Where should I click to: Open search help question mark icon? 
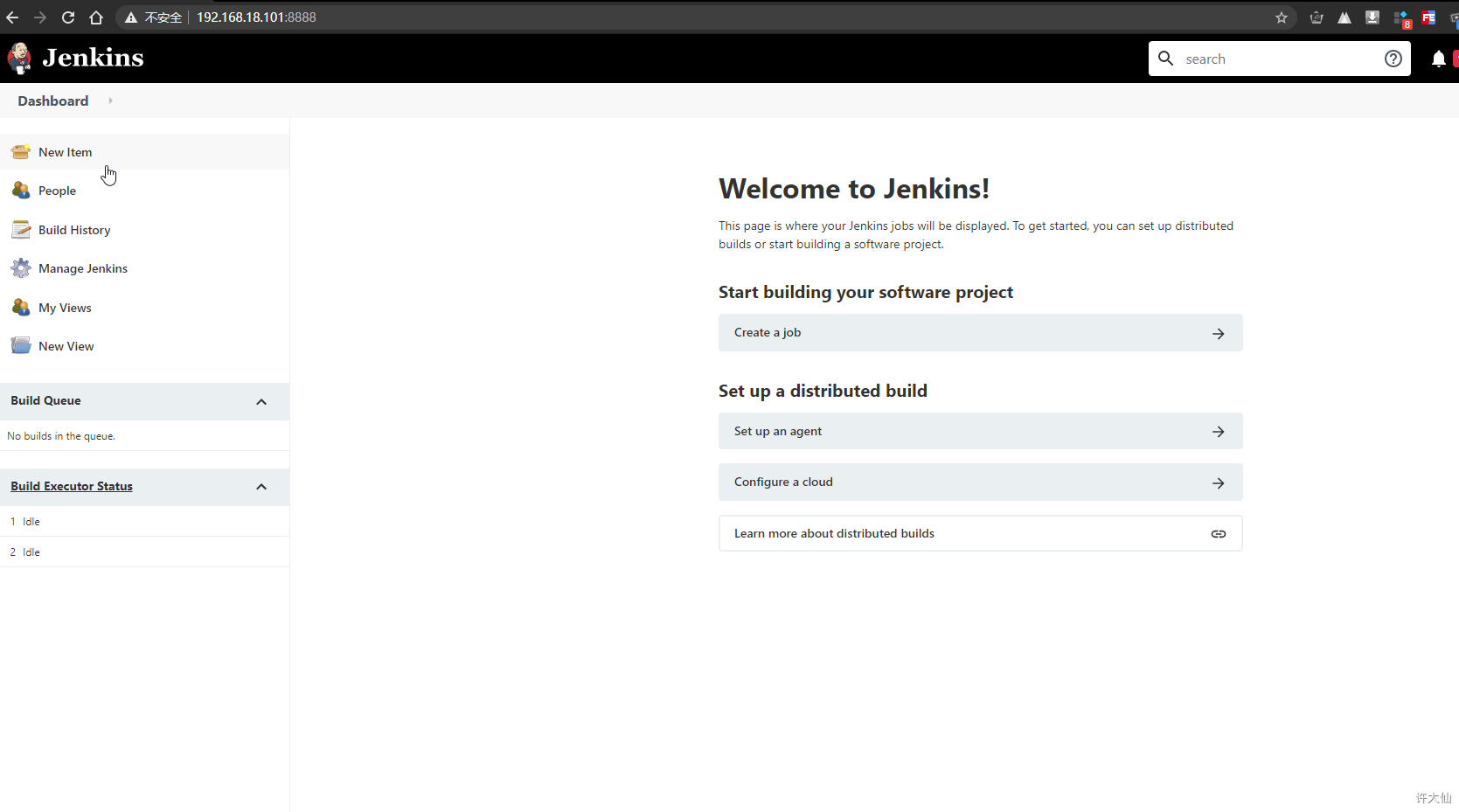[x=1393, y=59]
